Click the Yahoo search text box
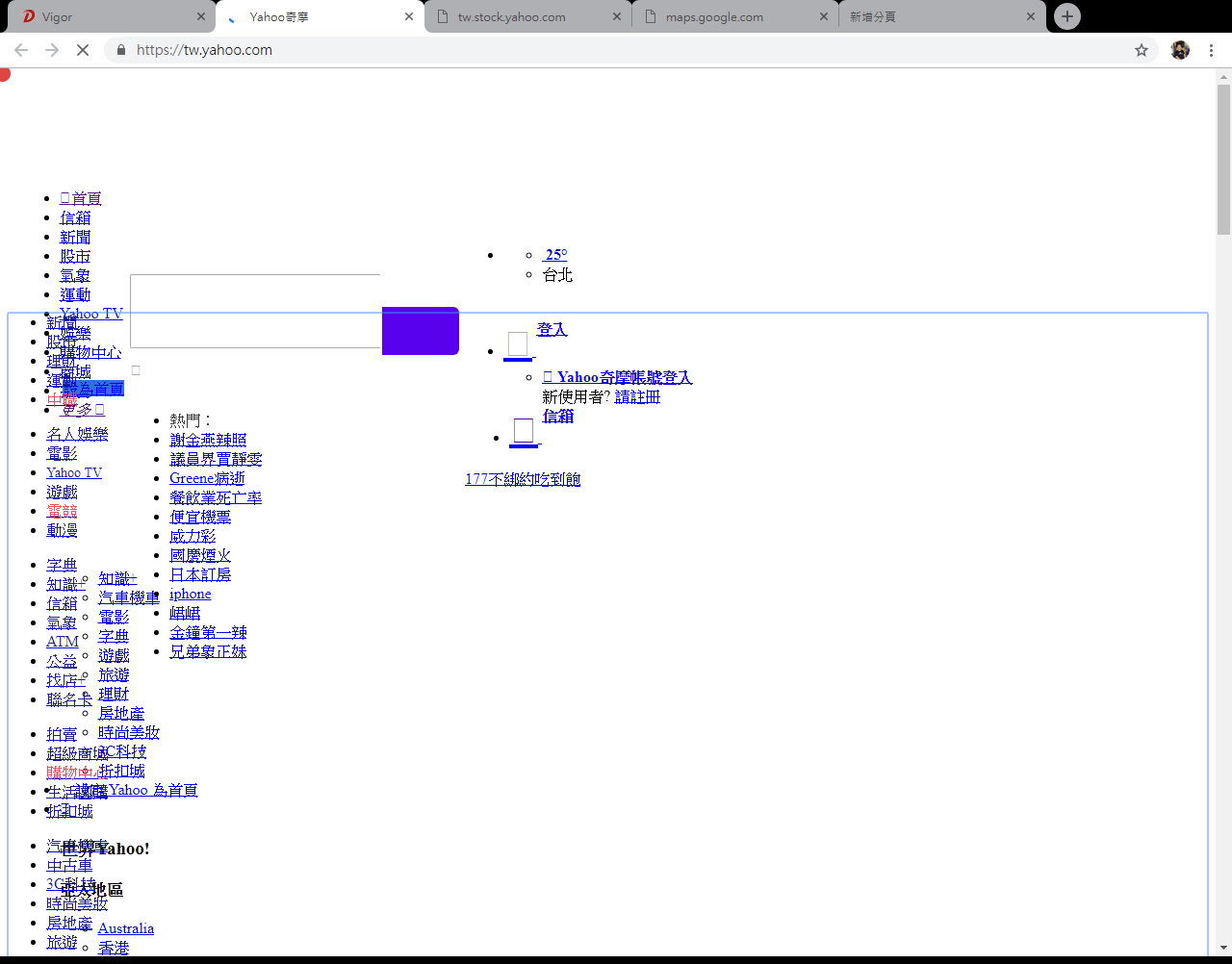Viewport: 1232px width, 964px height. tap(255, 311)
